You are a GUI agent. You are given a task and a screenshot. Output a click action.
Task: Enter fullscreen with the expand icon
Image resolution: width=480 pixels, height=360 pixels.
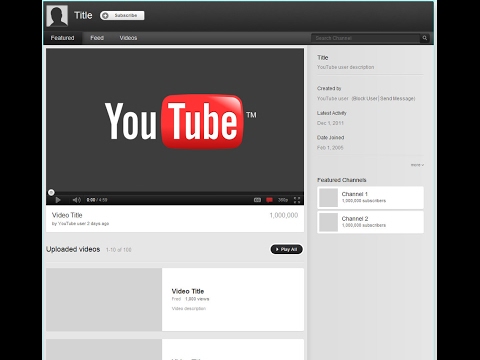tap(297, 200)
